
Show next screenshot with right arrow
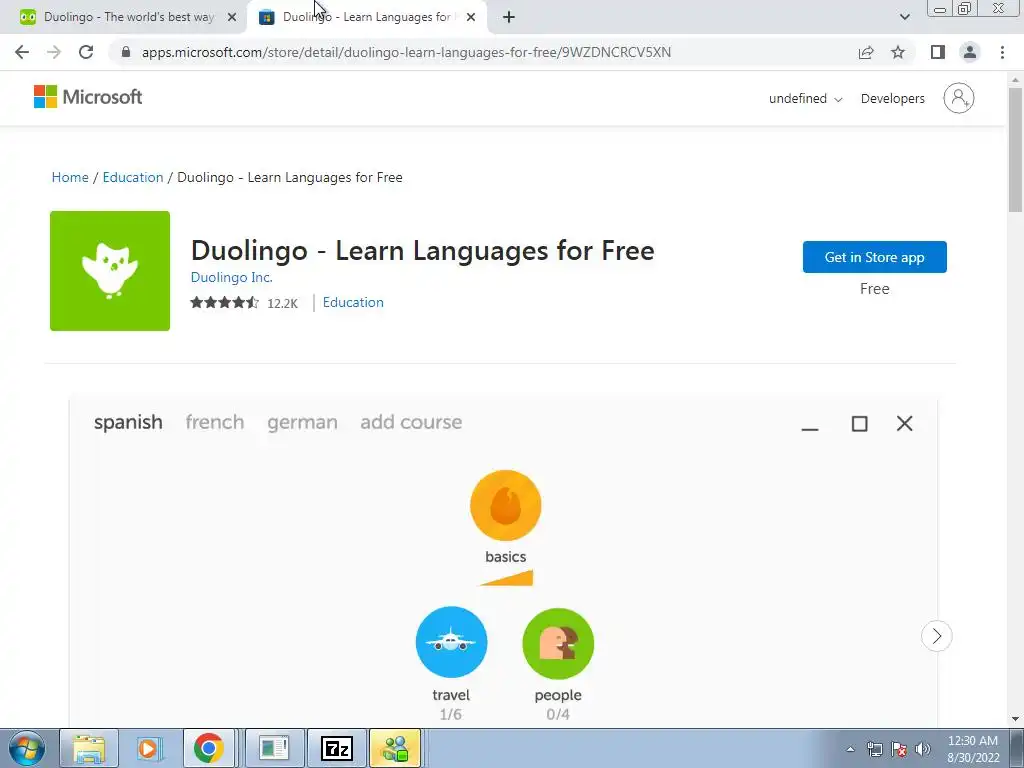tap(936, 636)
